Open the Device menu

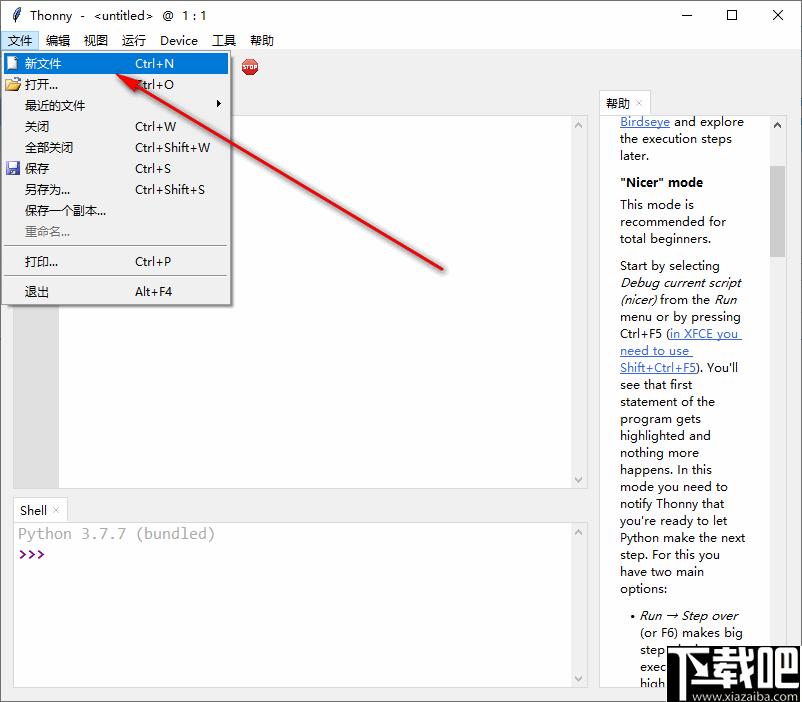(179, 40)
